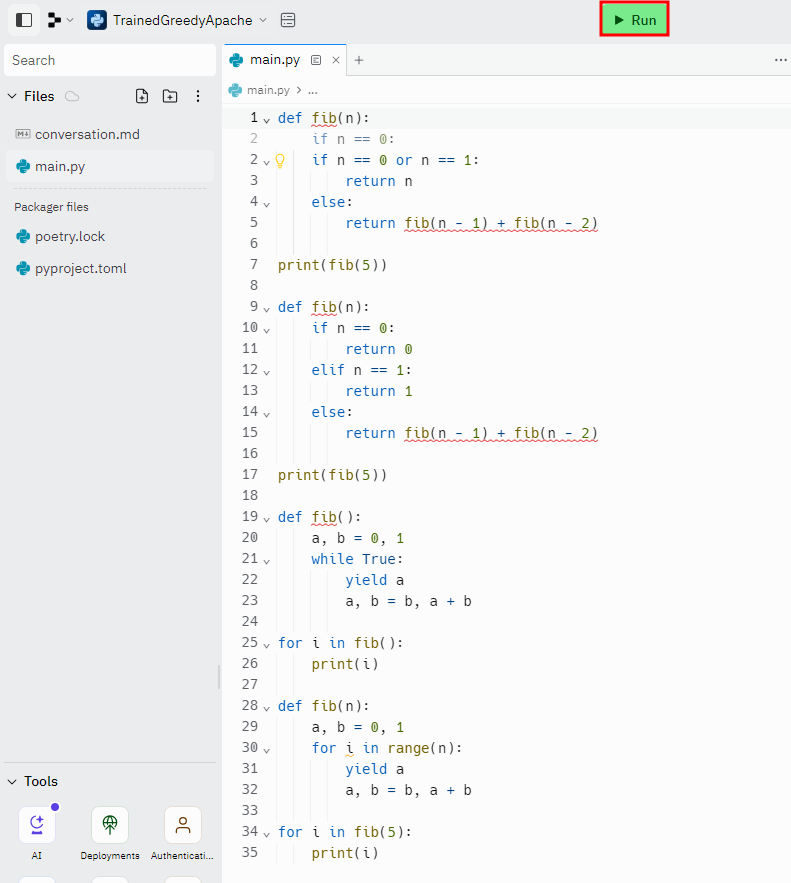Click the format icon in main.py tab
791x883 pixels.
[316, 60]
